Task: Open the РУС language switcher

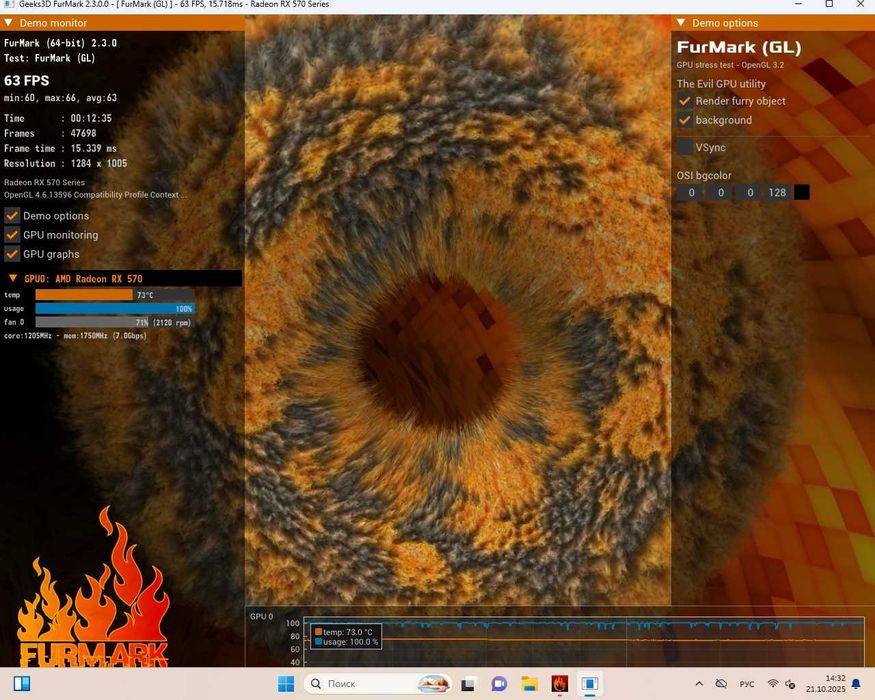Action: pyautogui.click(x=747, y=684)
